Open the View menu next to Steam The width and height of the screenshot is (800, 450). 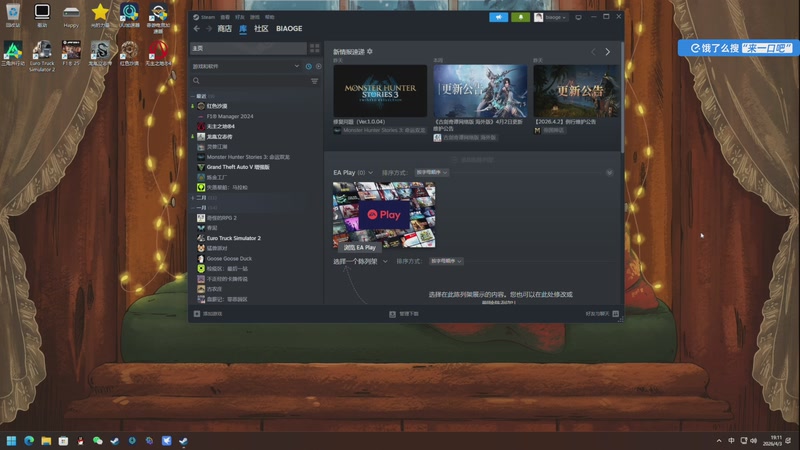pos(225,17)
